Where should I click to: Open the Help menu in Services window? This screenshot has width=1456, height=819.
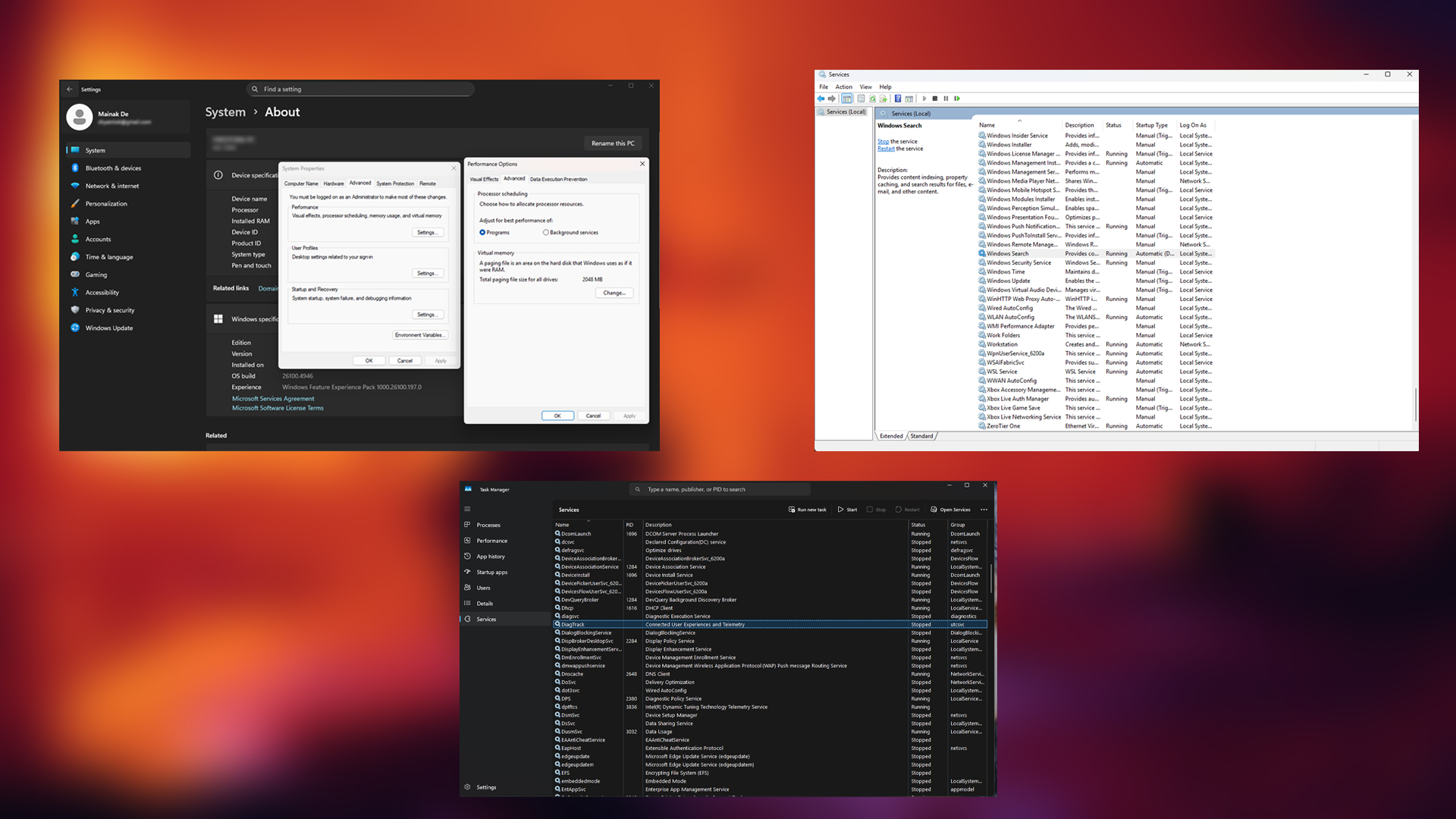(886, 87)
